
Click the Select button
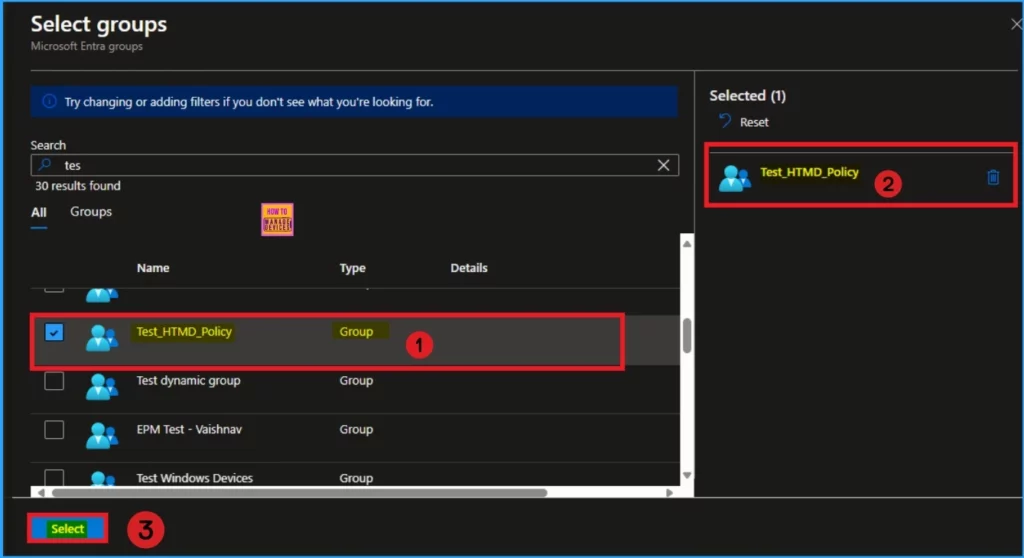pyautogui.click(x=67, y=529)
